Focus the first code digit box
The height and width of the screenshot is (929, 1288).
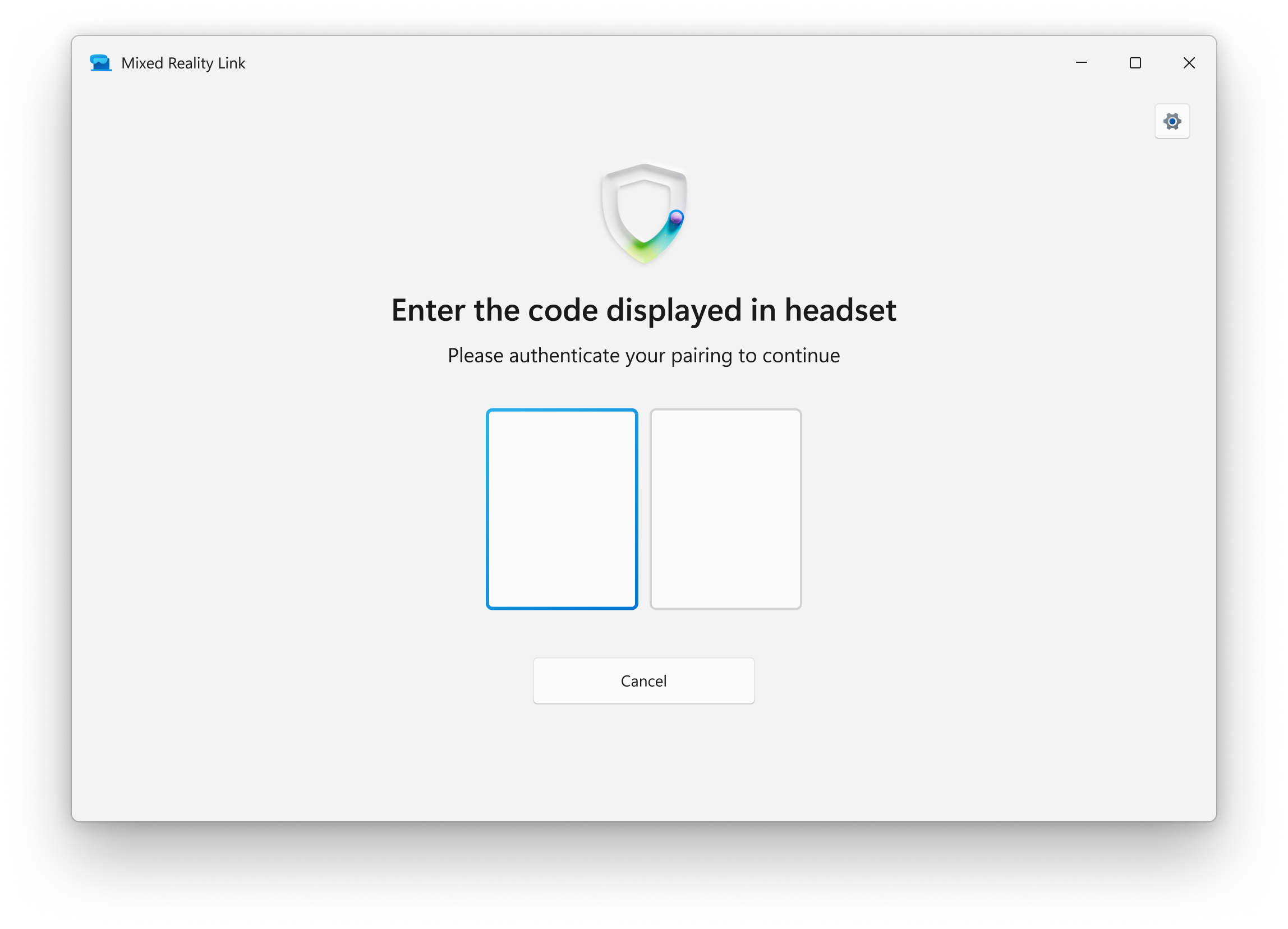(x=562, y=509)
